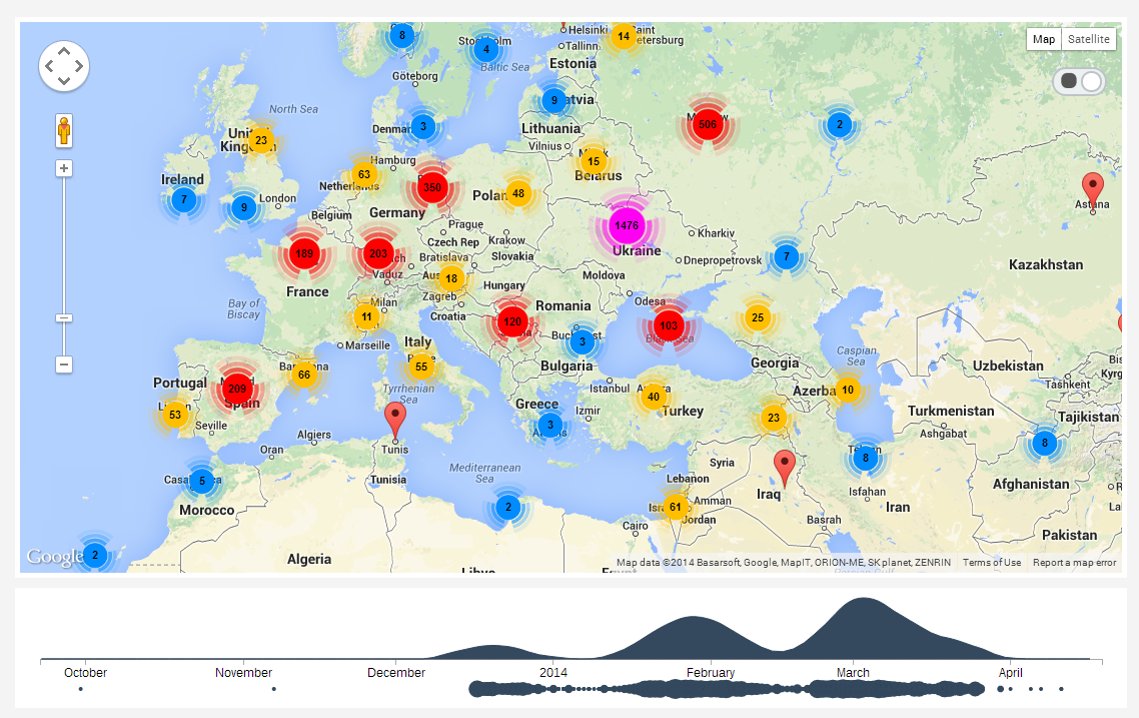Click the yellow 53 cluster in Portugal

pos(175,415)
